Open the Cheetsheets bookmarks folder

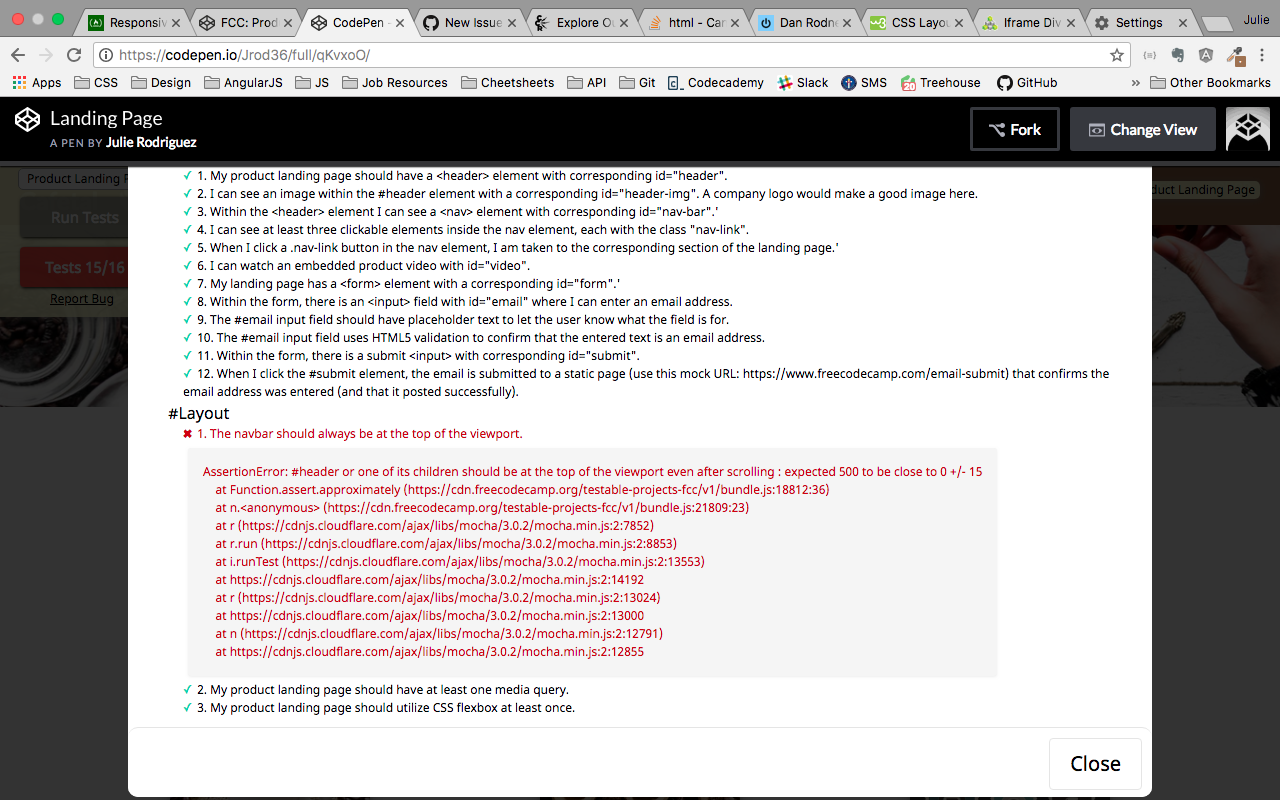pyautogui.click(x=507, y=83)
